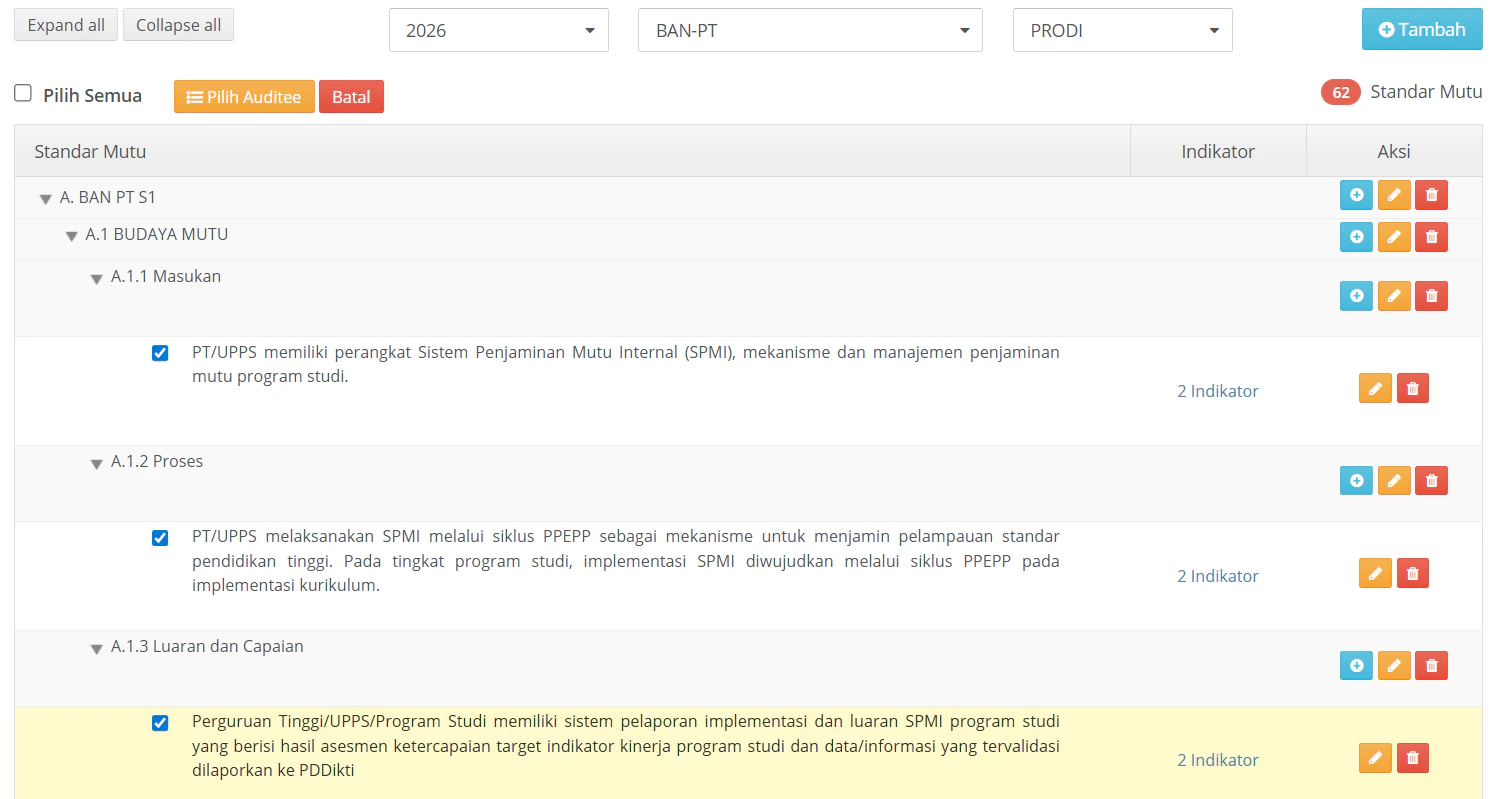Open the year 2026 dropdown
Screen dimensions: 1506x799
(498, 30)
